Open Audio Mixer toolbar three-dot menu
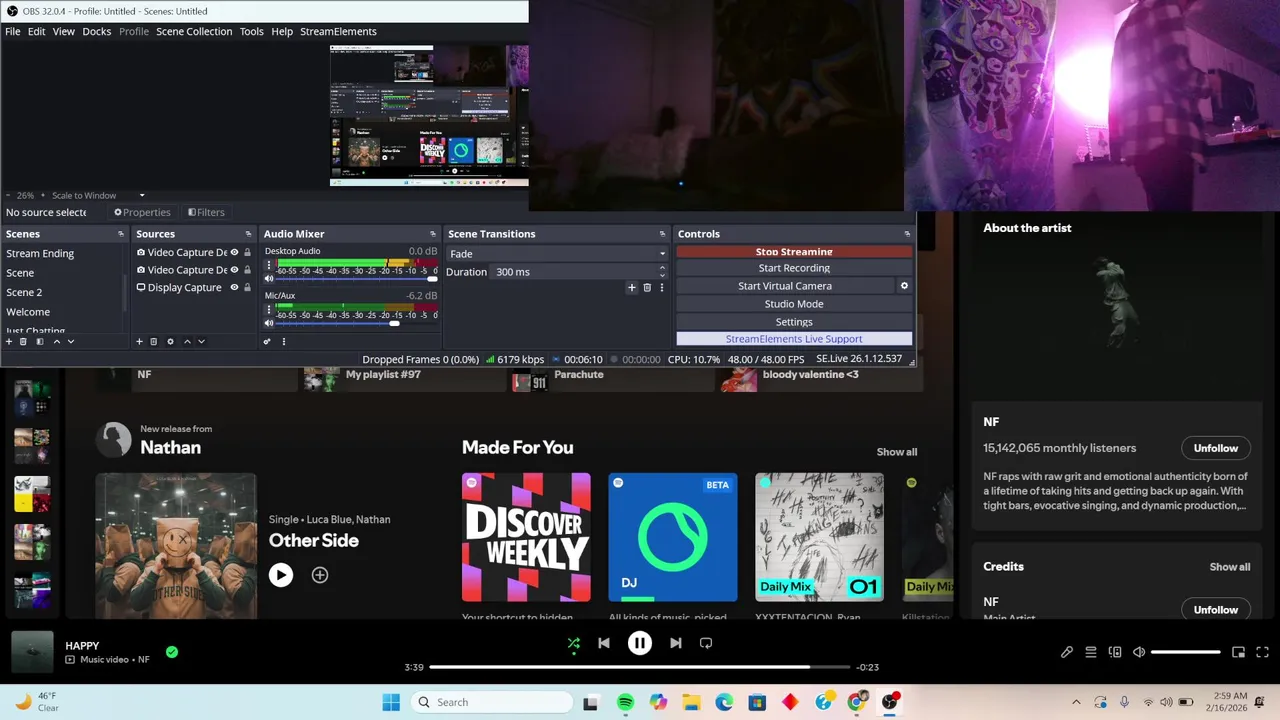 (x=283, y=342)
